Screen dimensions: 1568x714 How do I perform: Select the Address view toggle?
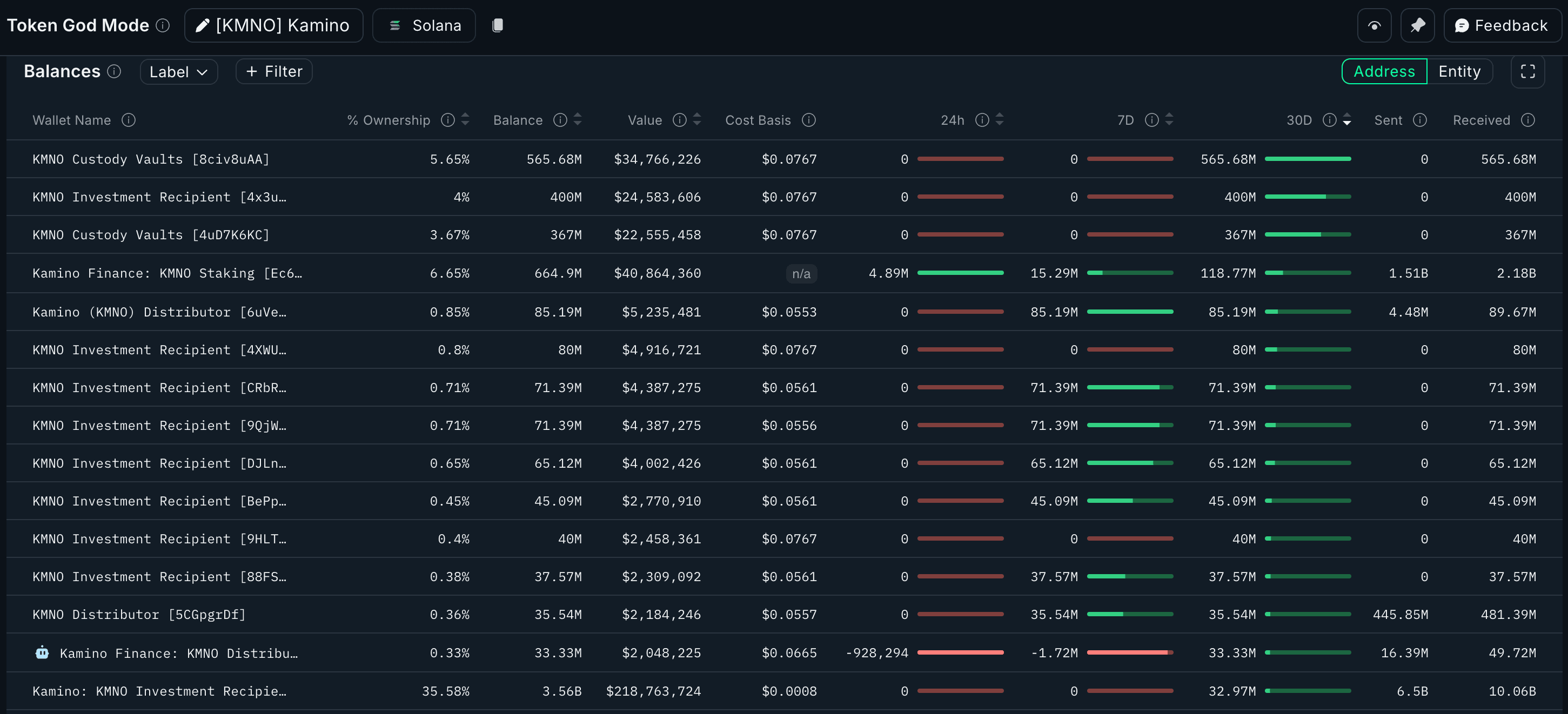point(1384,71)
